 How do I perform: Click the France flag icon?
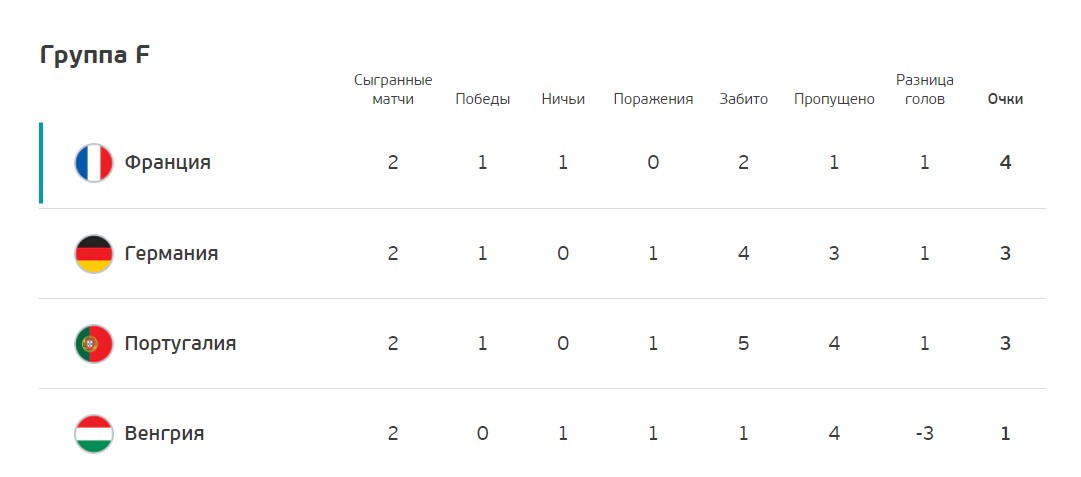coord(94,163)
